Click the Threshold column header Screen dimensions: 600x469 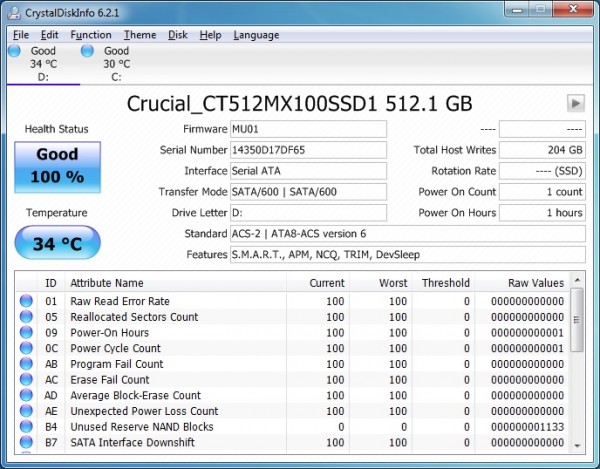tap(443, 283)
